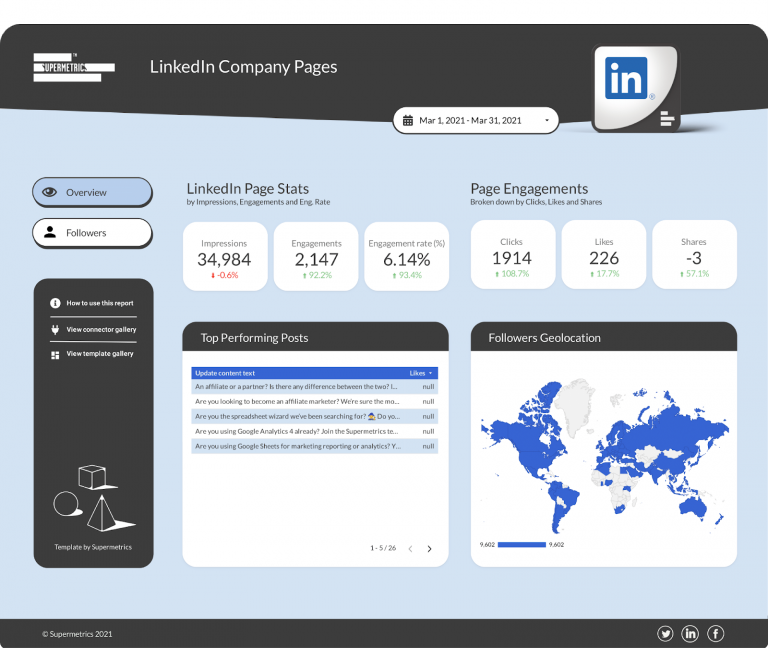Select the Engagement rate 6.14% card
Viewport: 768px width, 648px height.
(x=407, y=256)
